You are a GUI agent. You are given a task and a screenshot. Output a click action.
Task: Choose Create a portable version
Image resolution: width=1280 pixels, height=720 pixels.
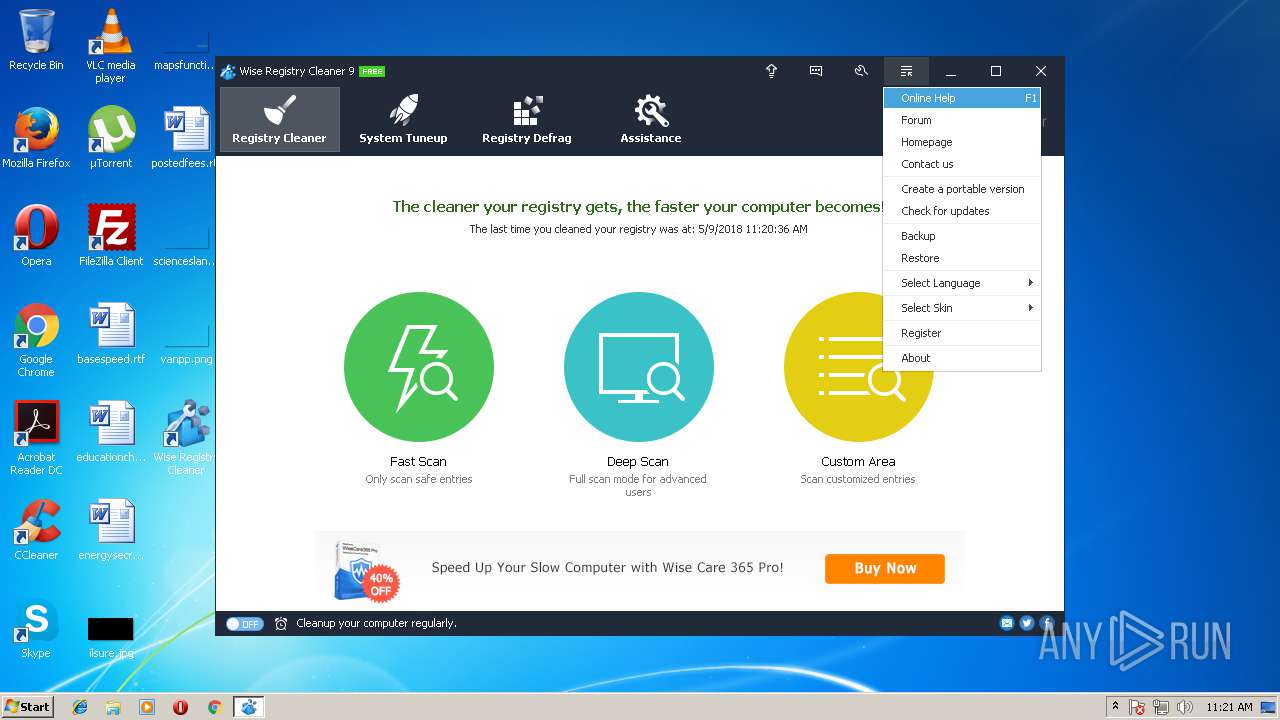pyautogui.click(x=962, y=189)
